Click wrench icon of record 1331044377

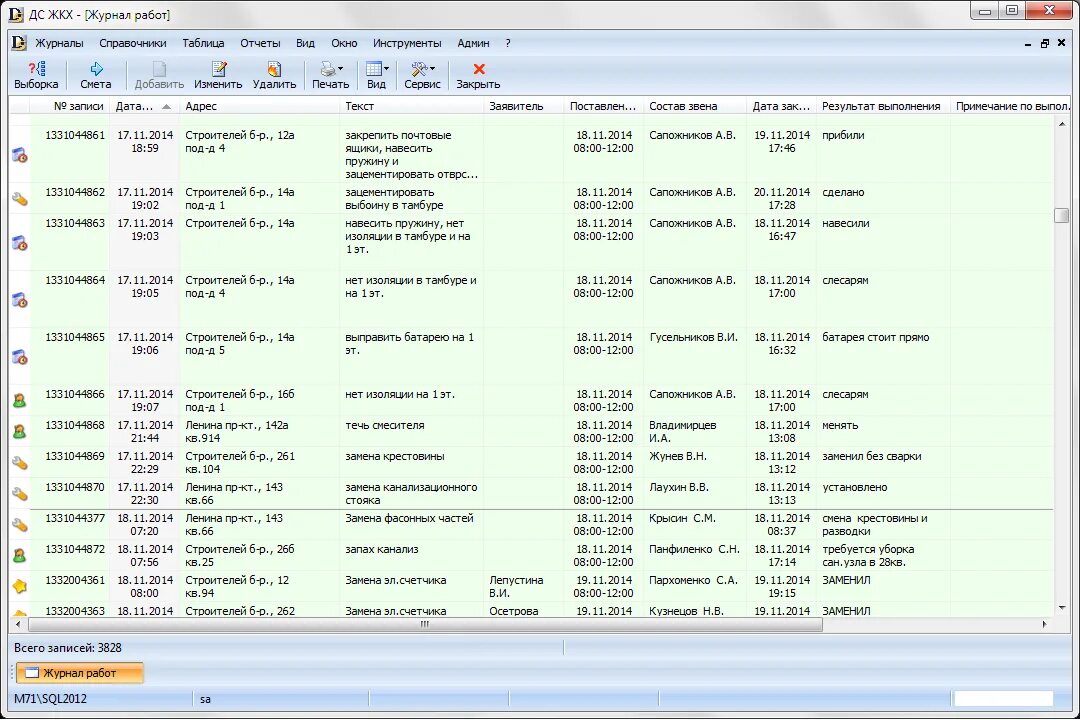click(x=20, y=525)
